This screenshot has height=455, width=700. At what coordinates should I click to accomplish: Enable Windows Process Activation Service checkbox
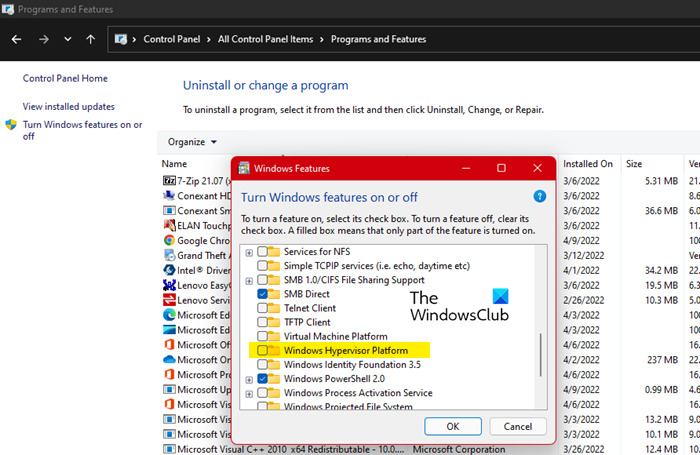[262, 393]
